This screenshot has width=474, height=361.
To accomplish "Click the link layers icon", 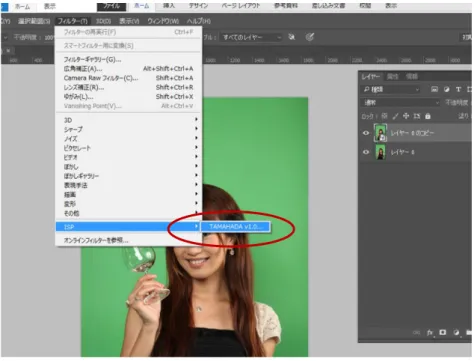I will pos(416,333).
